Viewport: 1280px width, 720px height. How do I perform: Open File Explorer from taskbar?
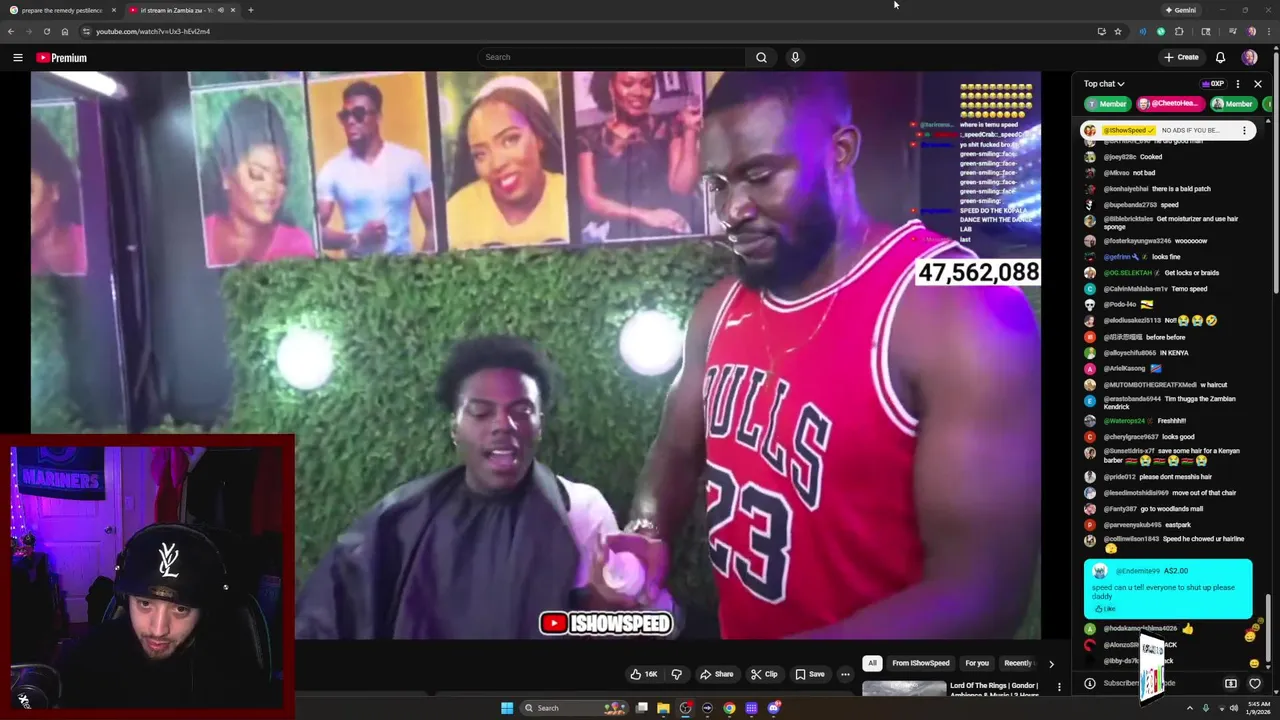tap(663, 708)
